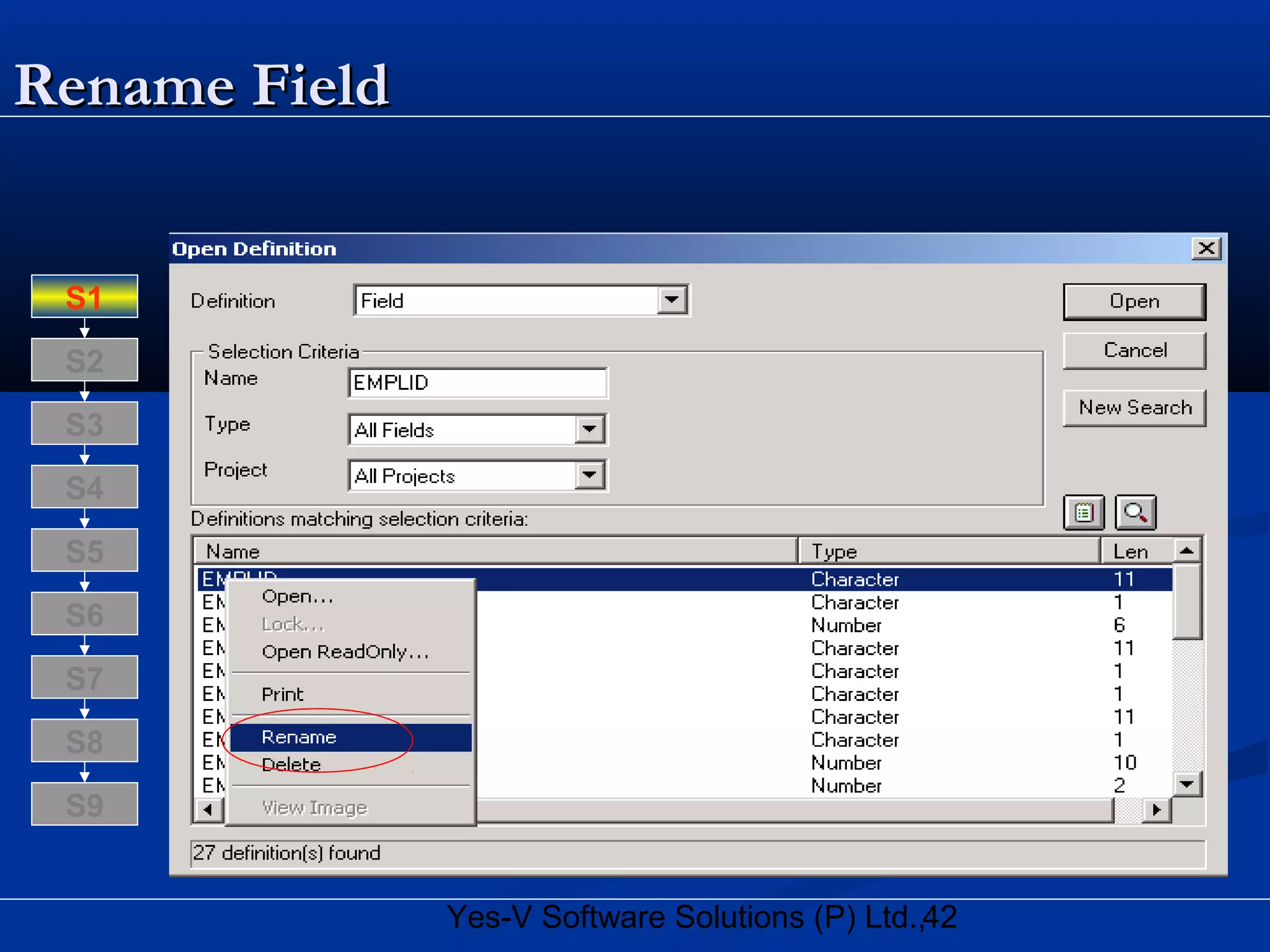Click the Cancel button
Viewport: 1270px width, 952px height.
click(1134, 351)
